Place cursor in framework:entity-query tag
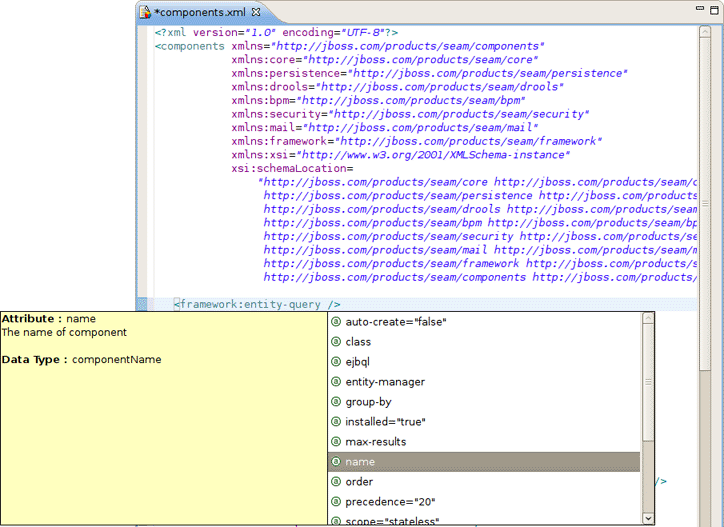The image size is (724, 527). 257,304
